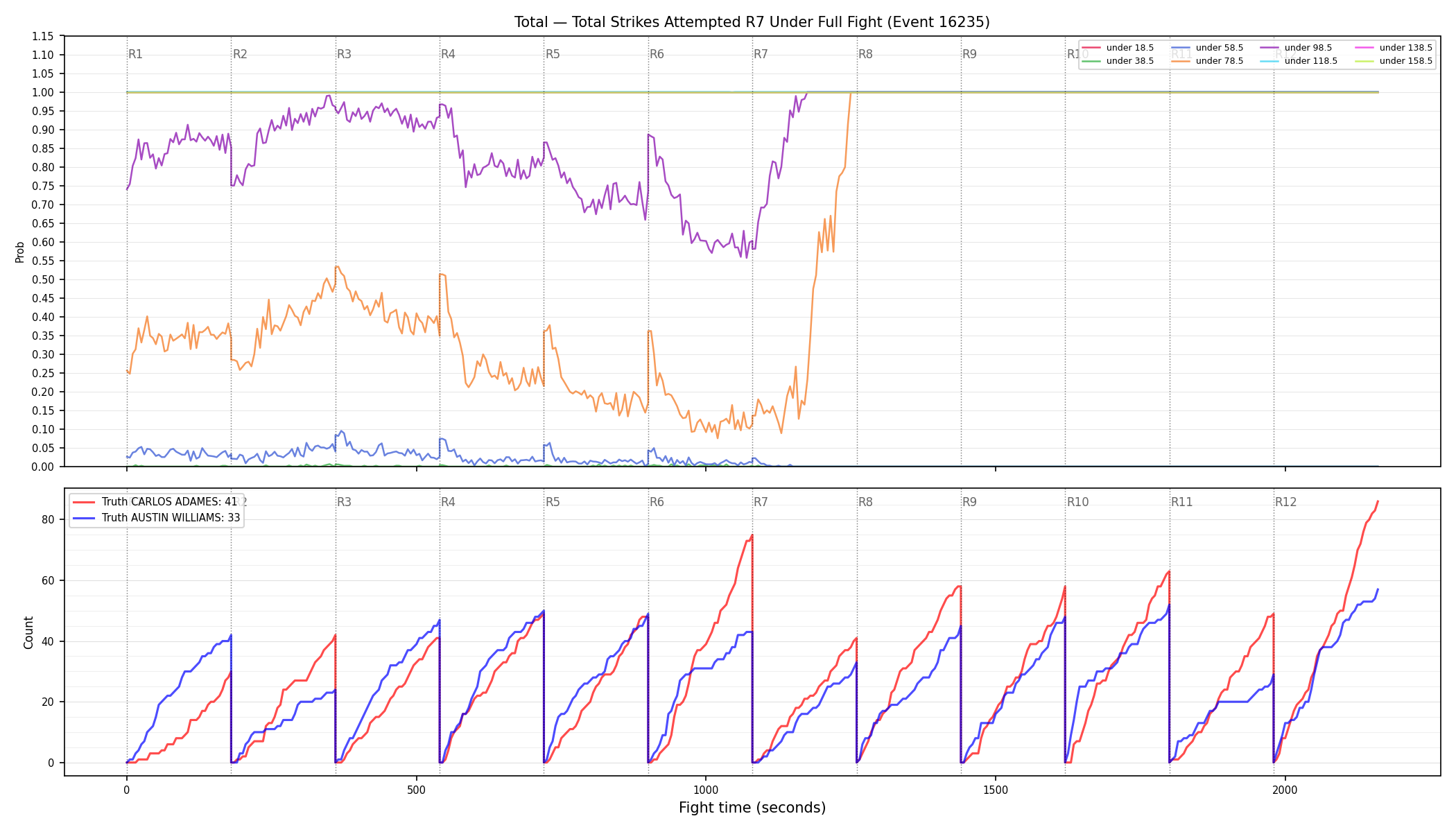This screenshot has width=1456, height=832.
Task: Click the orange line swatch for 'under 78.5'
Action: tap(1181, 61)
